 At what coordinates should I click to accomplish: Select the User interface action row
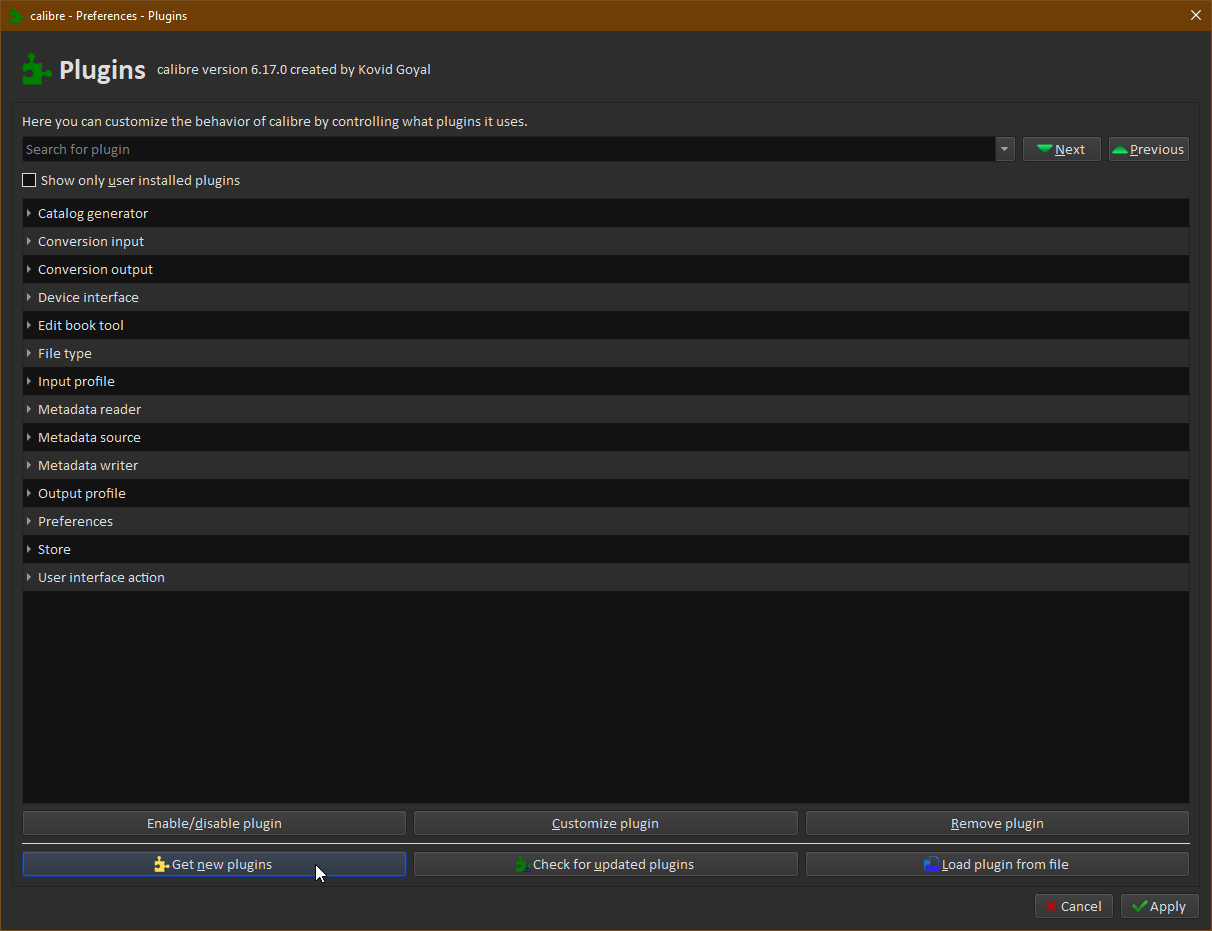(x=606, y=577)
